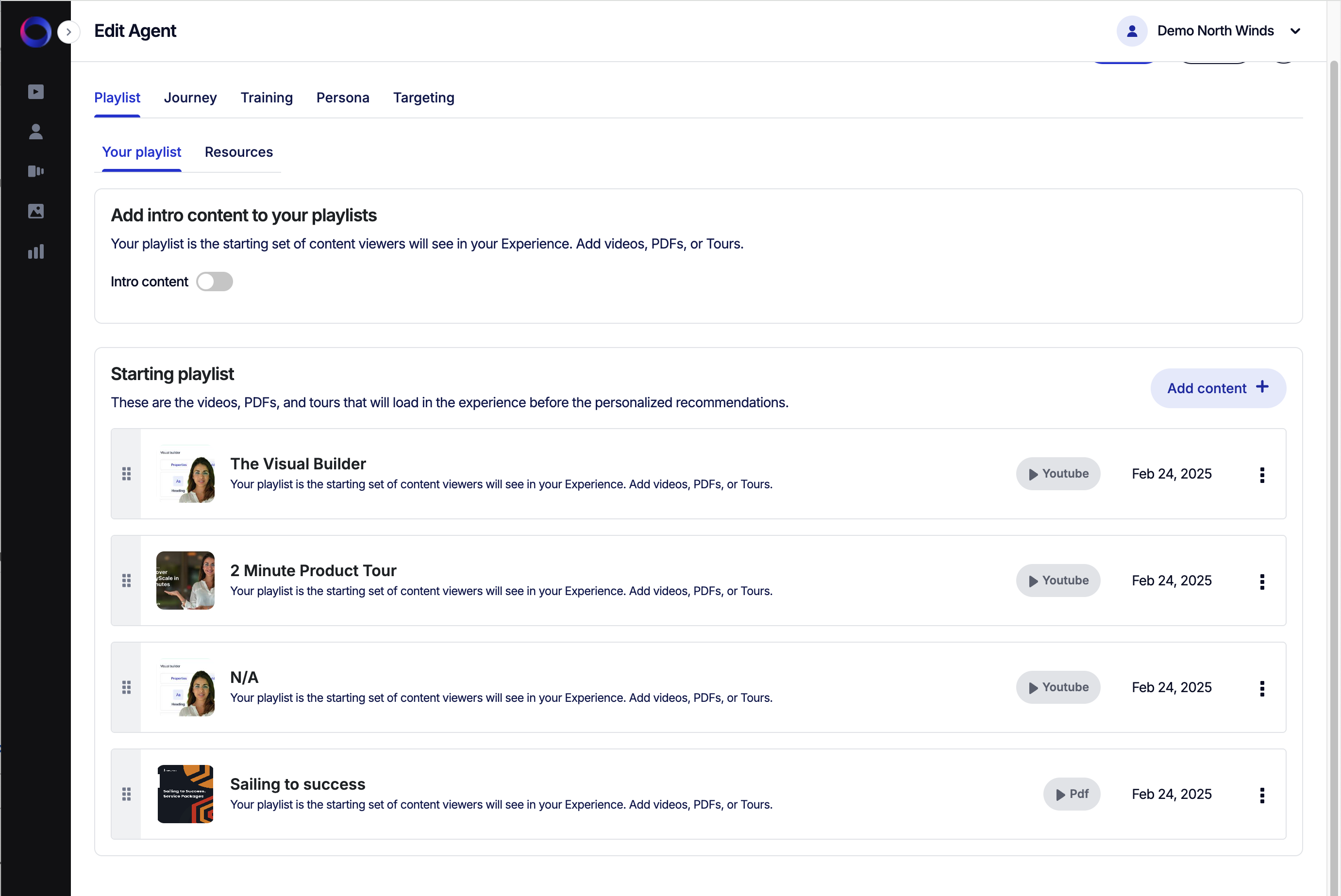
Task: Switch to the Journey tab
Action: click(190, 98)
